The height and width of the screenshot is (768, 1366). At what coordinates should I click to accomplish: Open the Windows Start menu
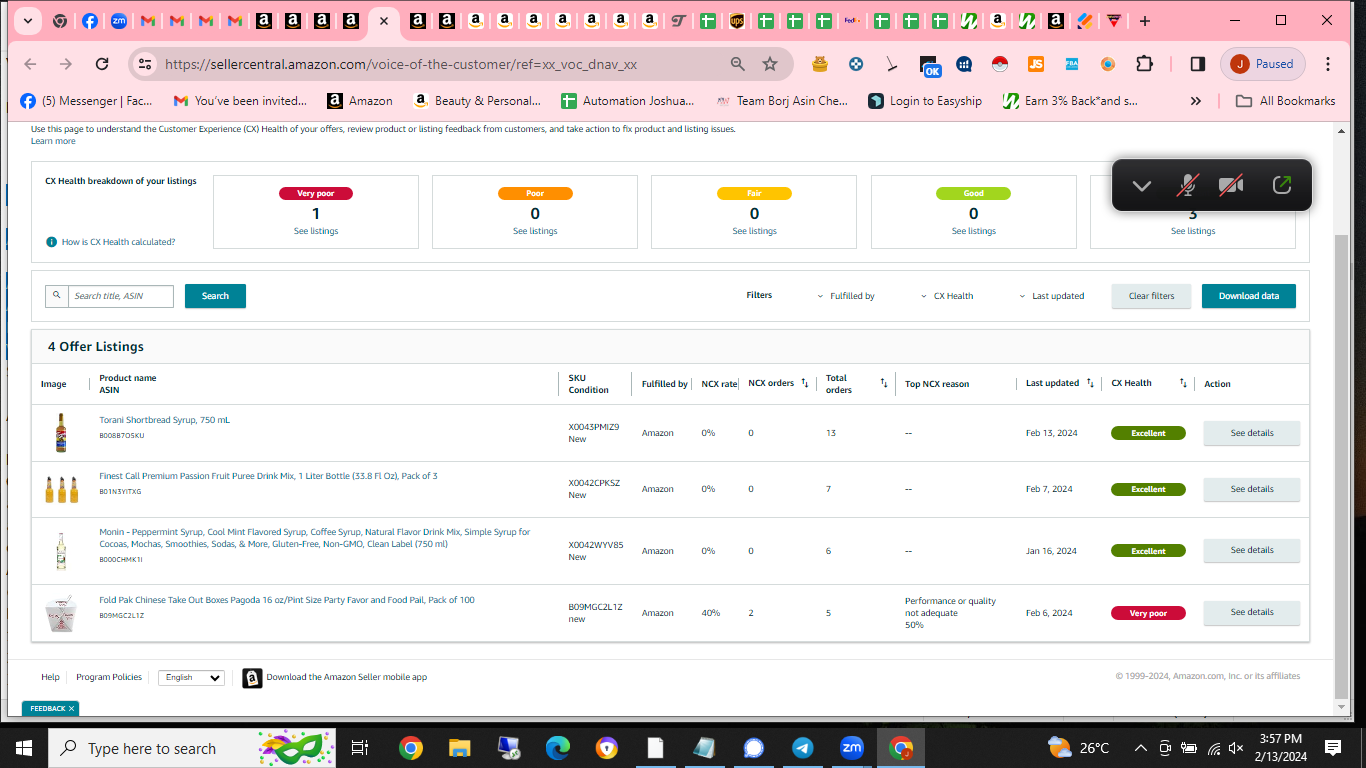click(x=23, y=748)
